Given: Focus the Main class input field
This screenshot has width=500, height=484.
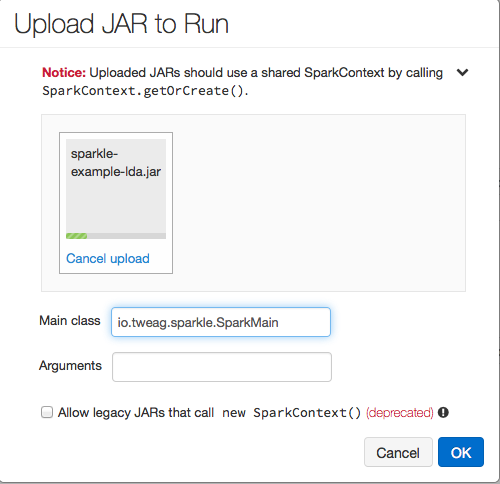Looking at the screenshot, I should pyautogui.click(x=221, y=322).
